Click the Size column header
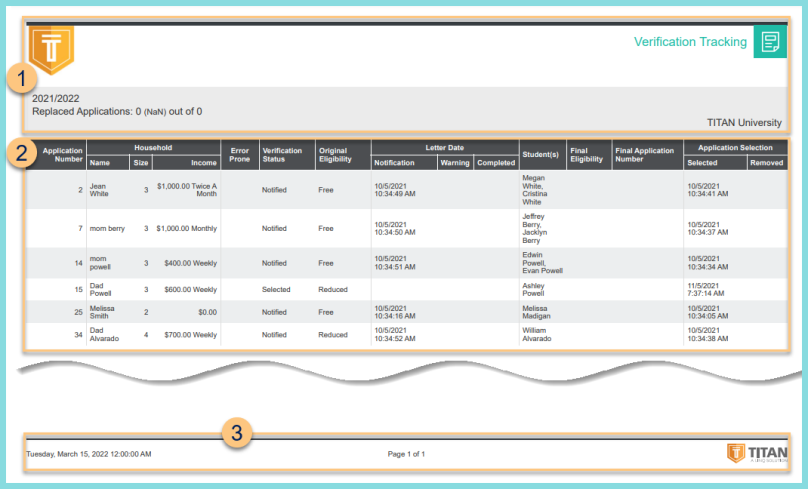808x489 pixels. coord(141,163)
